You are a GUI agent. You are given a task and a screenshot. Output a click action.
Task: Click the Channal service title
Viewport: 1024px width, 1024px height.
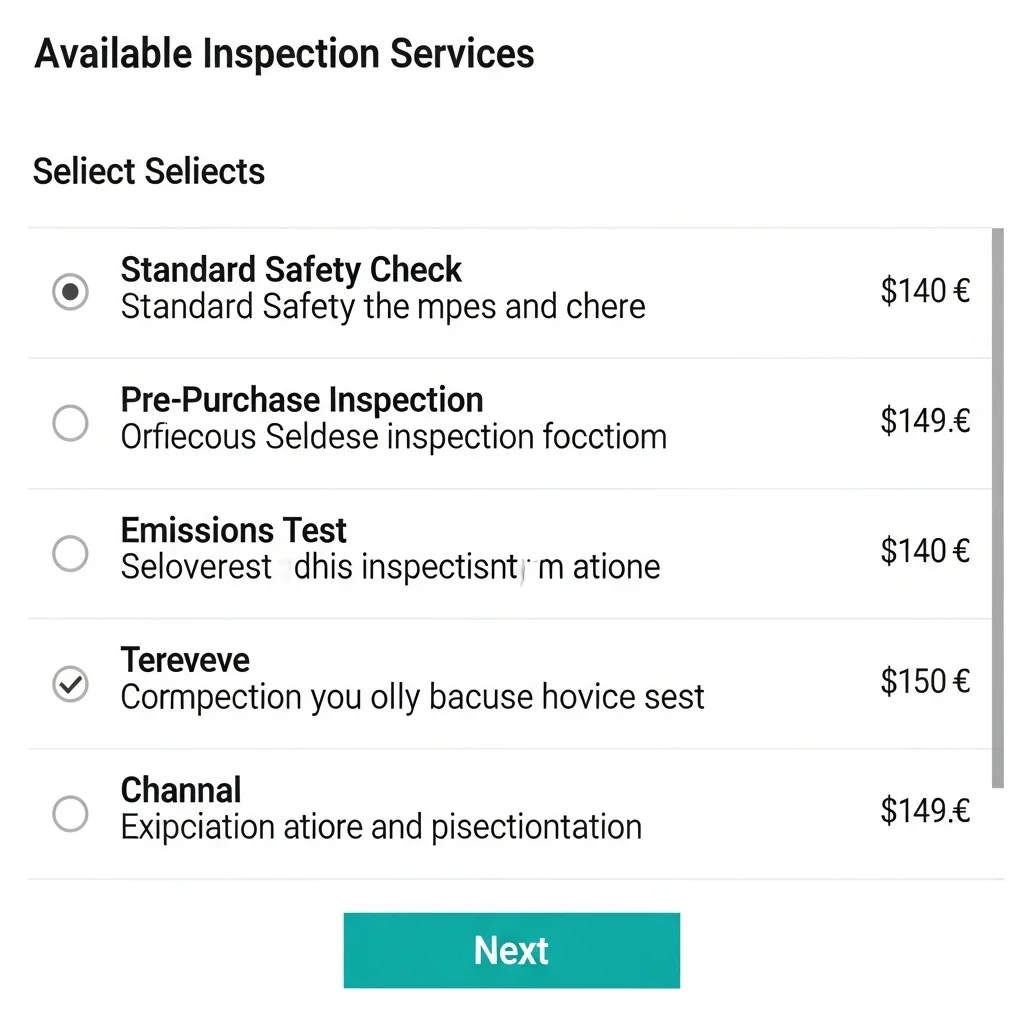[181, 790]
